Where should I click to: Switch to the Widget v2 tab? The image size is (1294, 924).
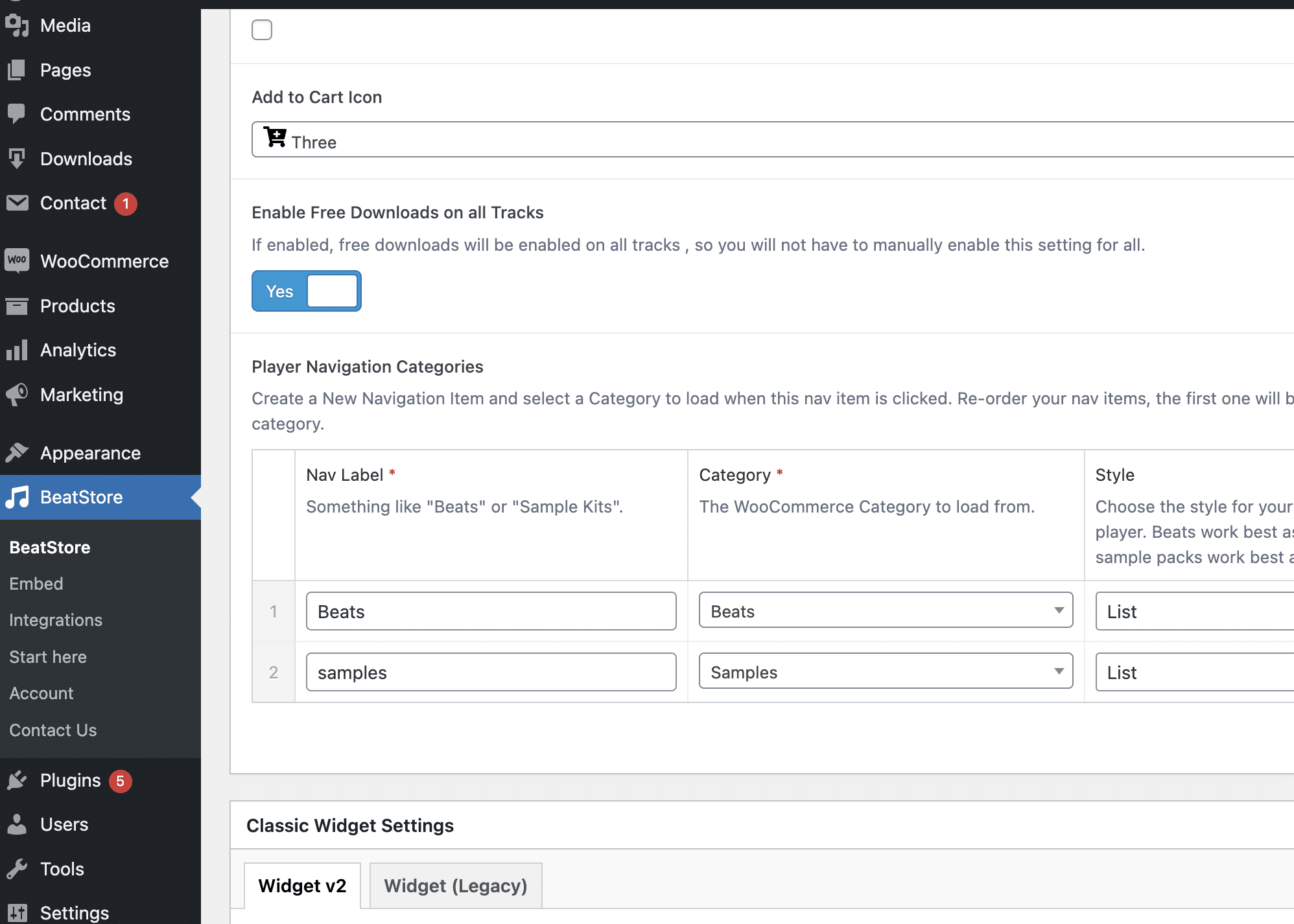(x=303, y=885)
